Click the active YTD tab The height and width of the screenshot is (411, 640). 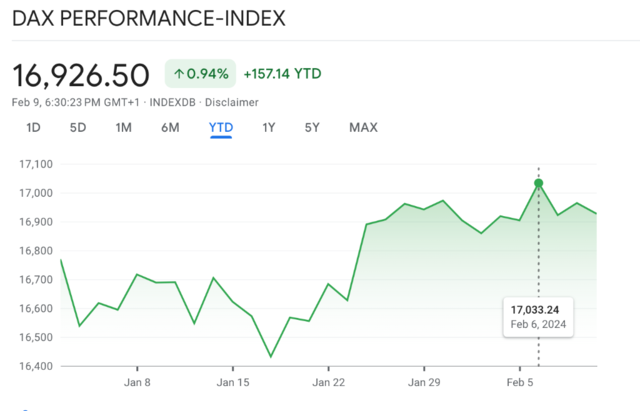(x=220, y=128)
